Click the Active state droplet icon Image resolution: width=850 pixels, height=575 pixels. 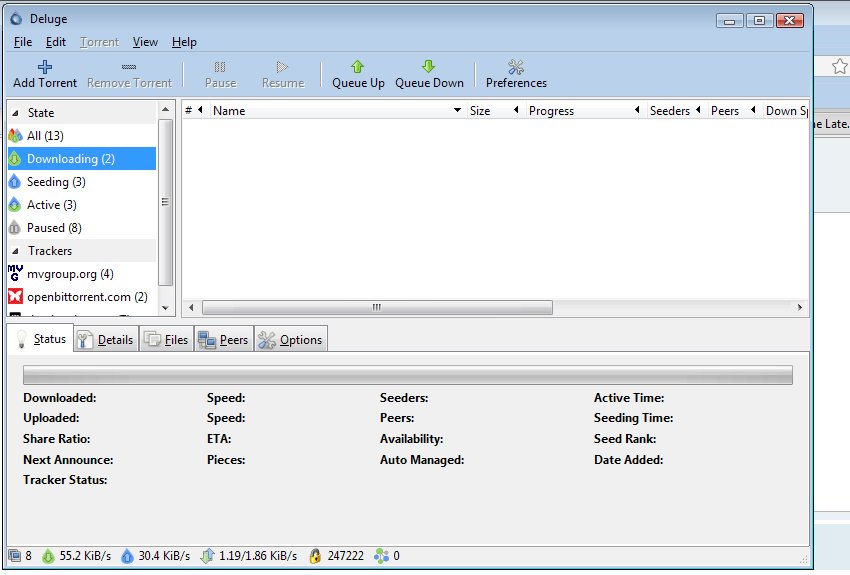tap(15, 205)
